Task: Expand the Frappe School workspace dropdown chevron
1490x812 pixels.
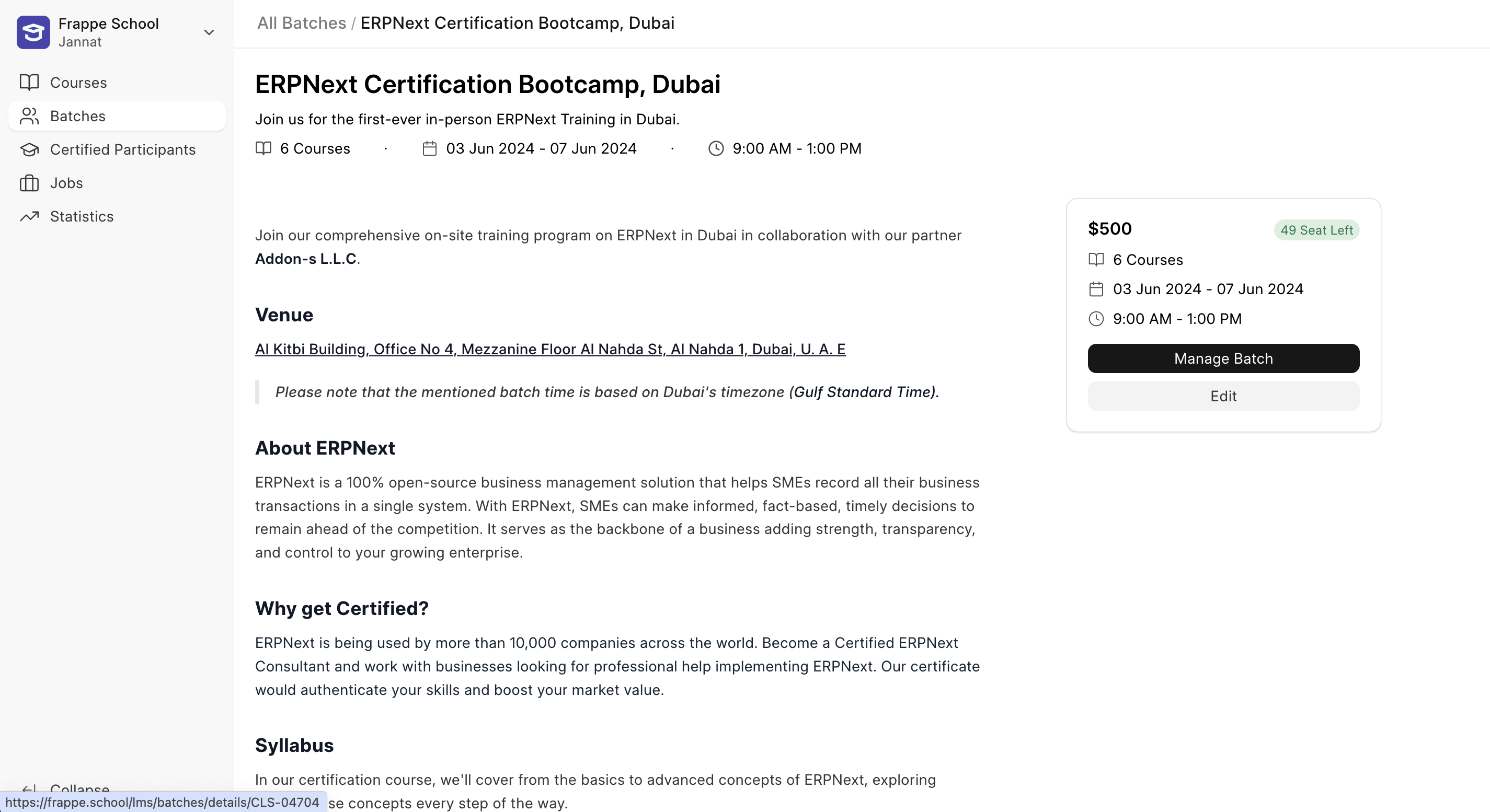Action: (x=210, y=32)
